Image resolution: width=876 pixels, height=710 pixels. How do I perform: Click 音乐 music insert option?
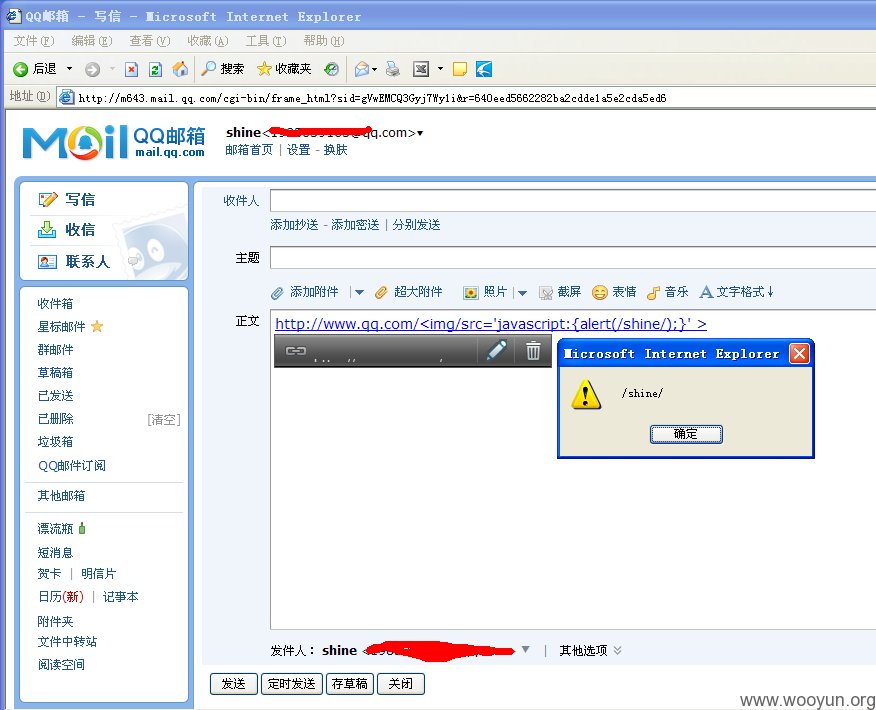coord(667,292)
